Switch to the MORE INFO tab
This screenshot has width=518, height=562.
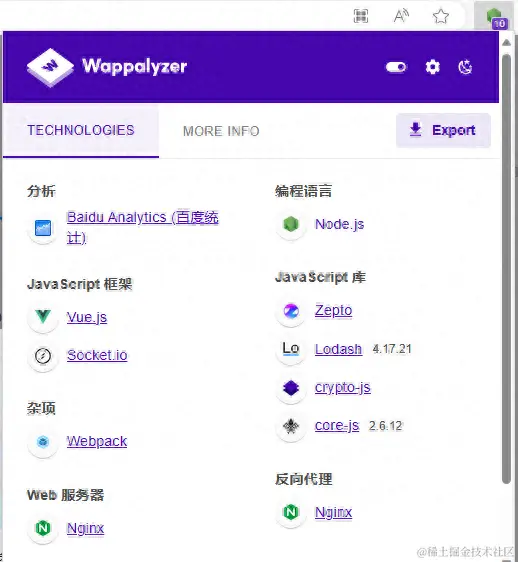click(221, 131)
